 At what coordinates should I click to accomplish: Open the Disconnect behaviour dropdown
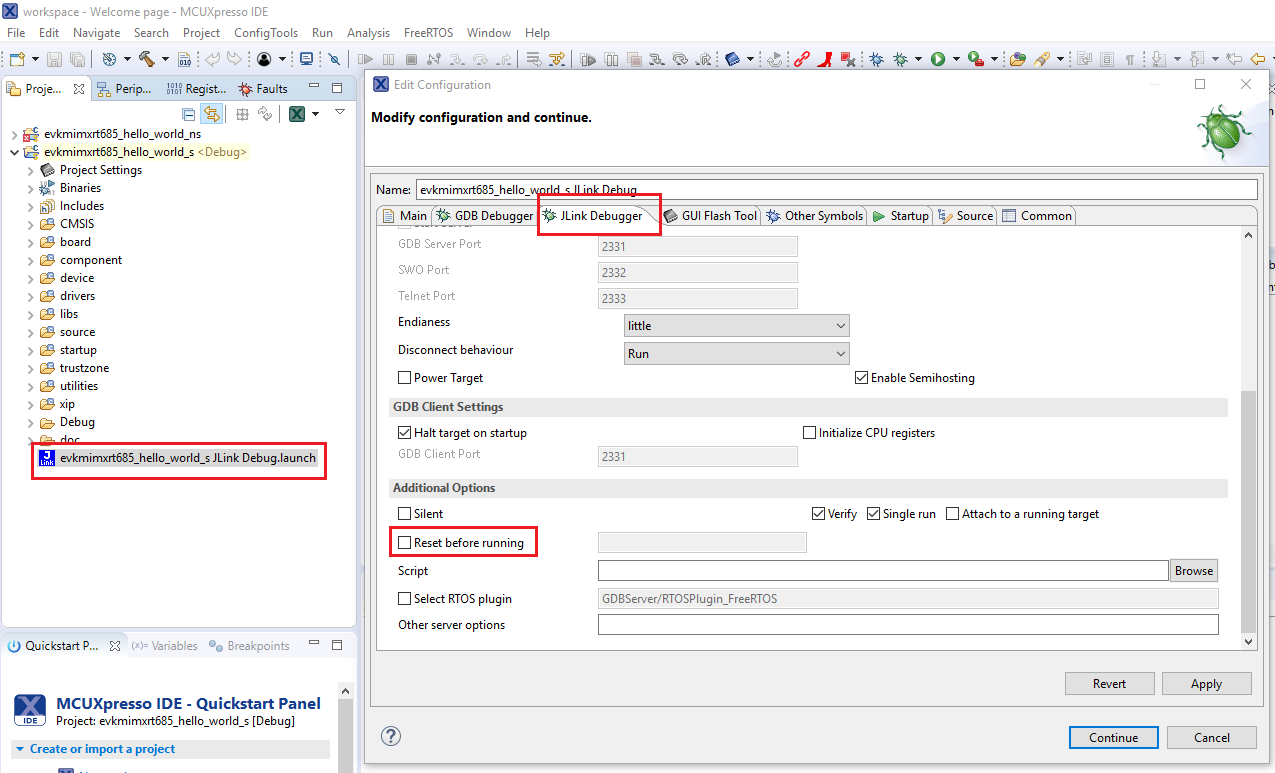pyautogui.click(x=737, y=353)
